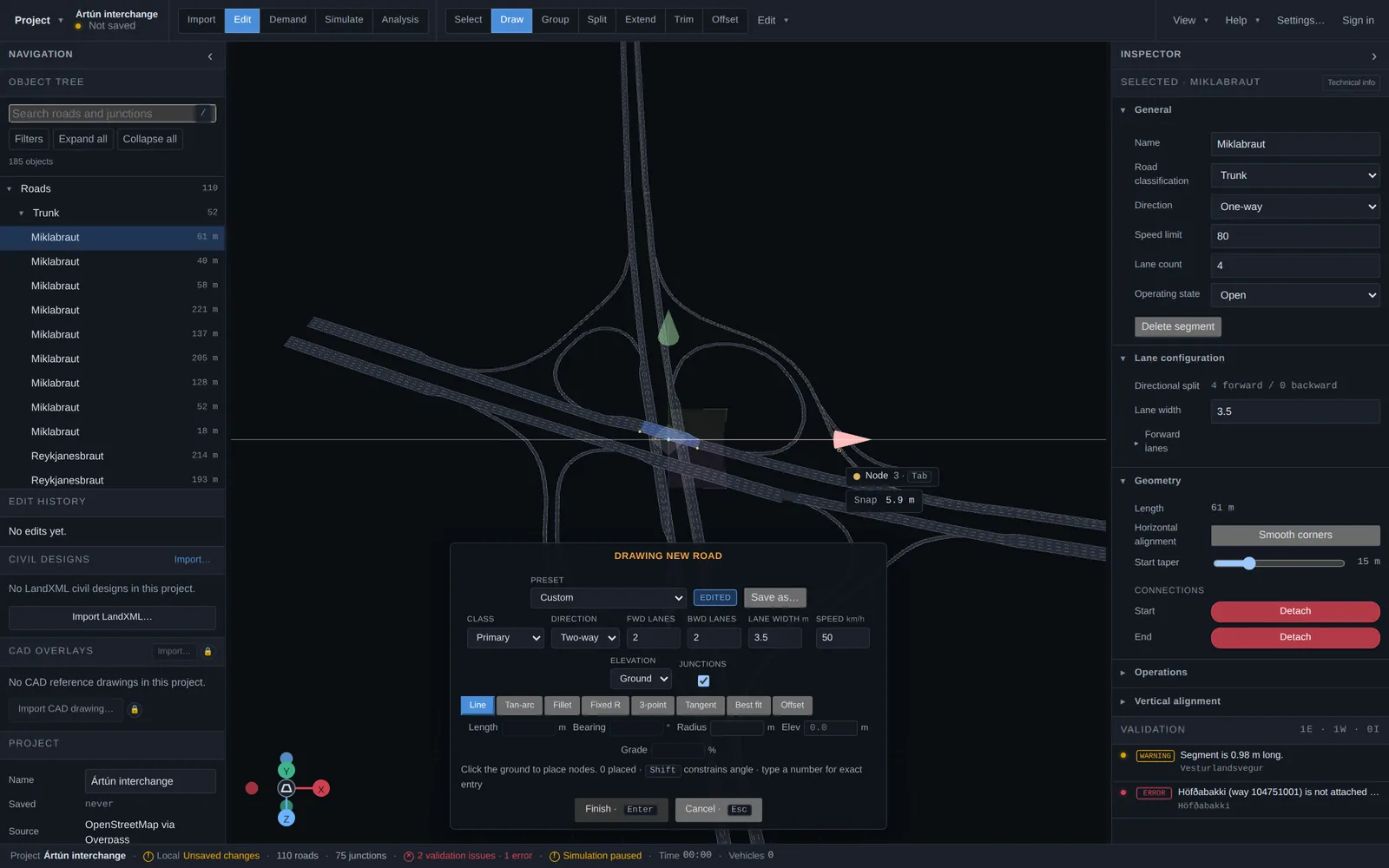Click Import LandXML button
Image resolution: width=1389 pixels, height=868 pixels.
pyautogui.click(x=112, y=617)
